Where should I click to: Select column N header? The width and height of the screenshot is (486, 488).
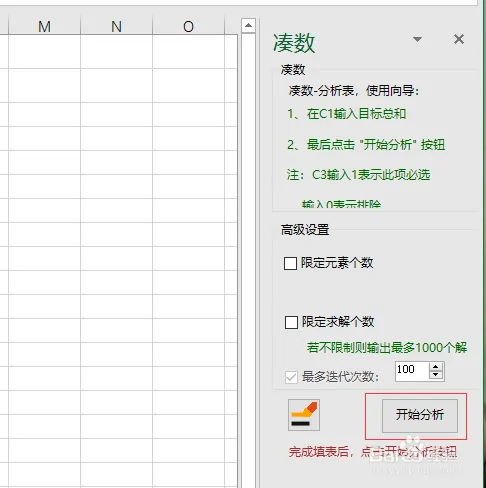[x=116, y=26]
